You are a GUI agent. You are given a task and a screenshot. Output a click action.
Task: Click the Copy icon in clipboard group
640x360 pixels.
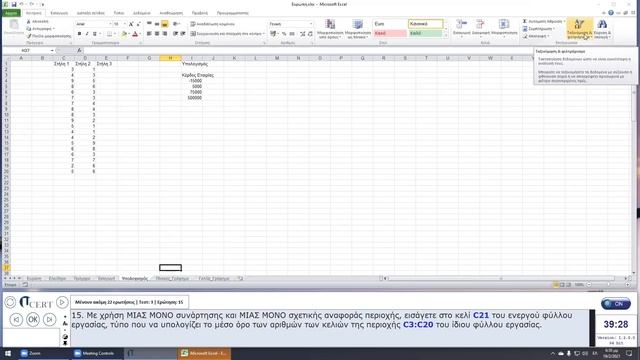(x=29, y=29)
